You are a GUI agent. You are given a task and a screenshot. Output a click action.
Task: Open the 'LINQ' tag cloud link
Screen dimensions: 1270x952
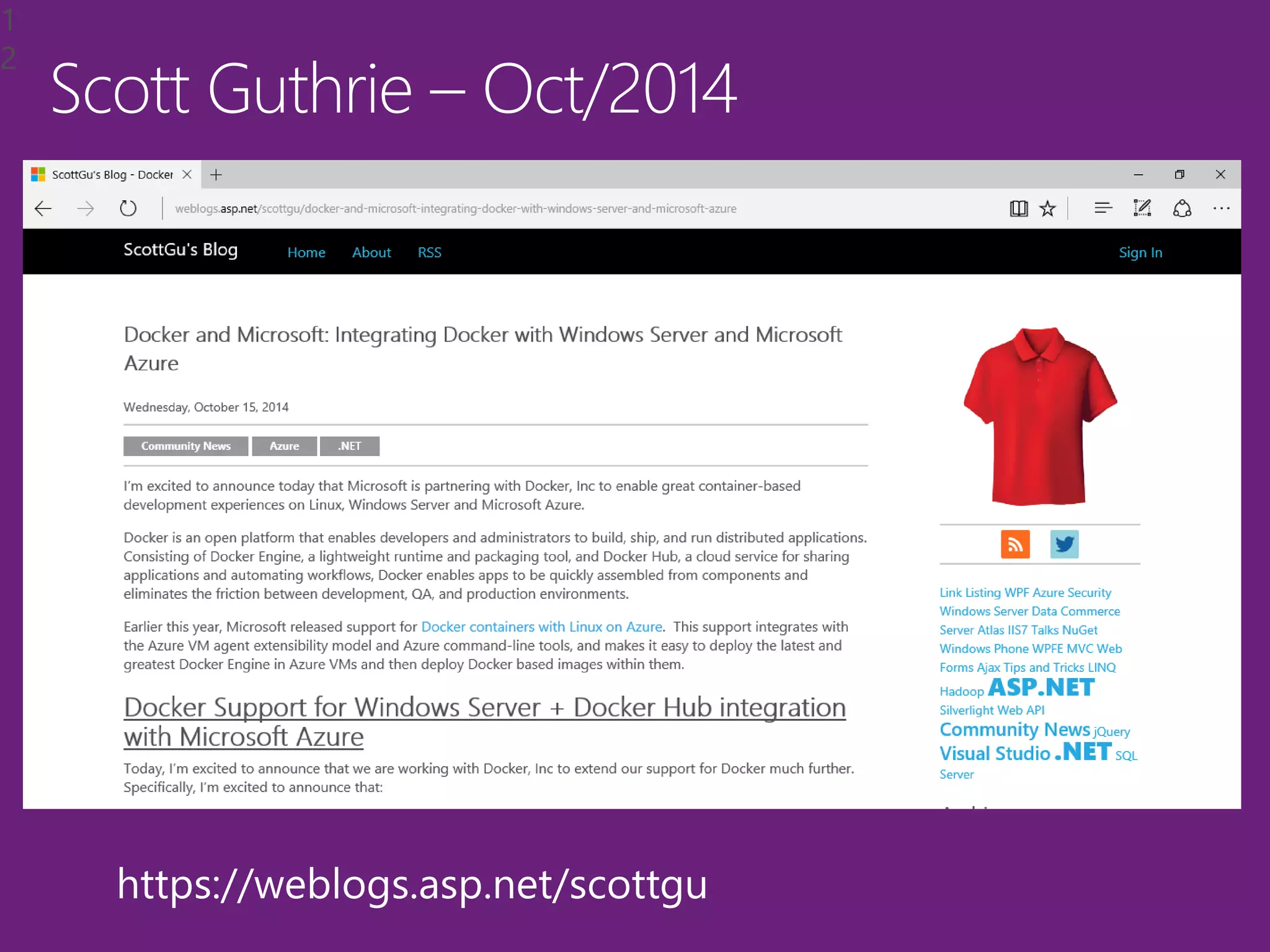tap(1102, 668)
